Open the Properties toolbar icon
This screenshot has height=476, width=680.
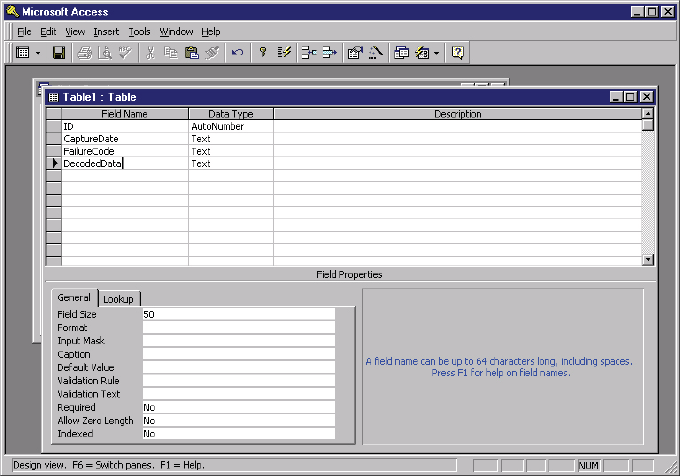355,53
